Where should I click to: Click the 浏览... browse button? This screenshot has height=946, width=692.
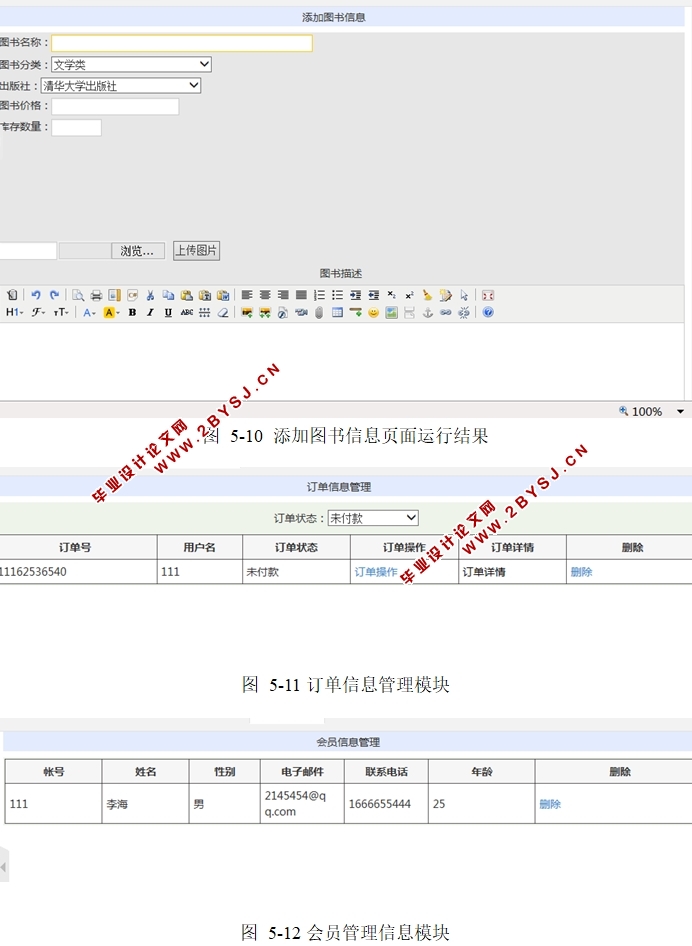[x=137, y=250]
